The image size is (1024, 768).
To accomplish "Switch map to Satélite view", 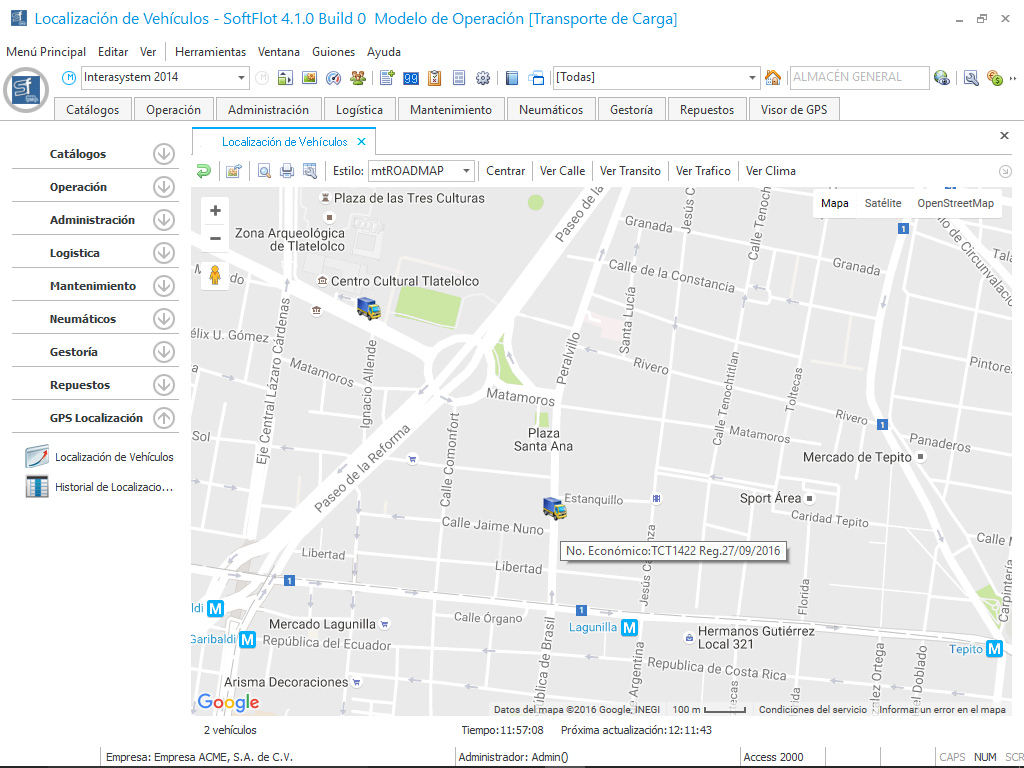I will pyautogui.click(x=882, y=203).
